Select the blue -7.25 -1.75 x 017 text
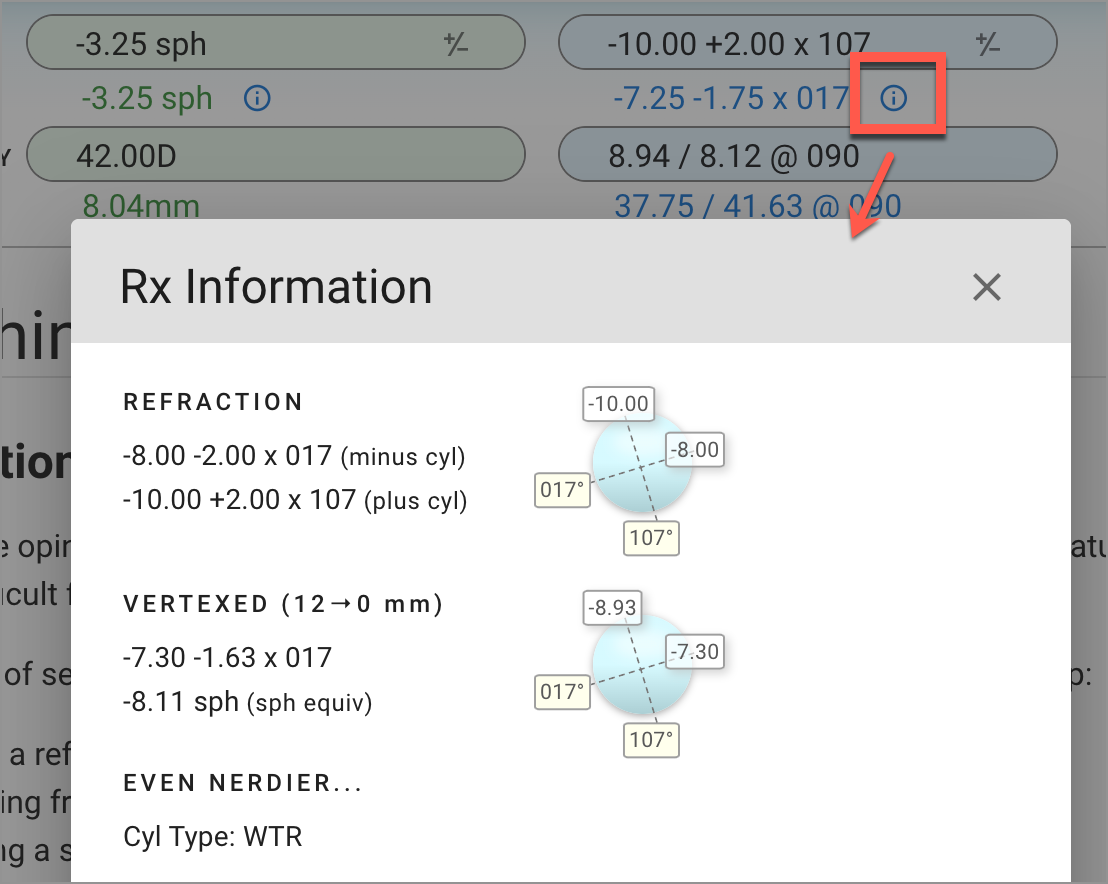The height and width of the screenshot is (884, 1108). click(x=731, y=98)
